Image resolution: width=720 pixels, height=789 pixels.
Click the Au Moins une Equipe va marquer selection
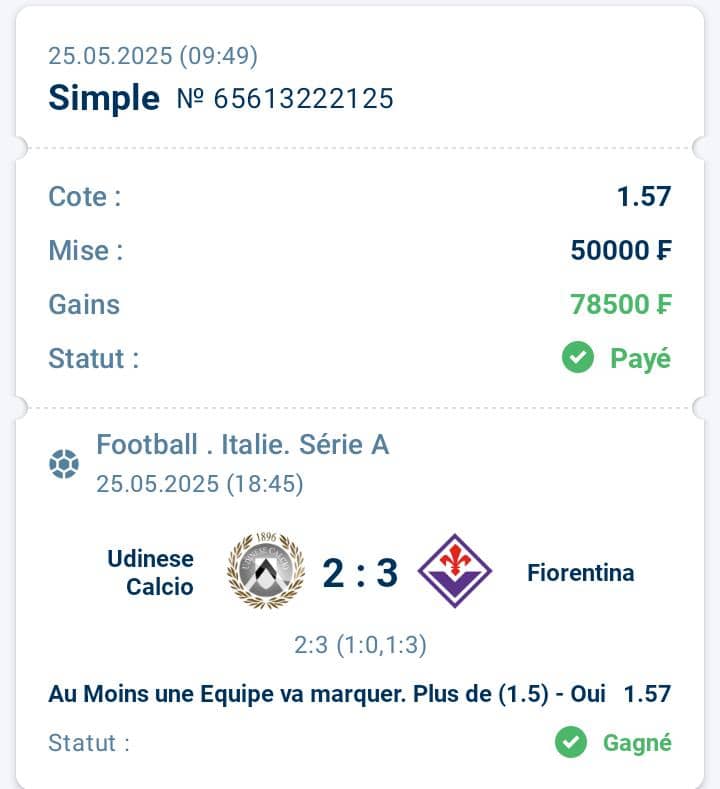[327, 694]
